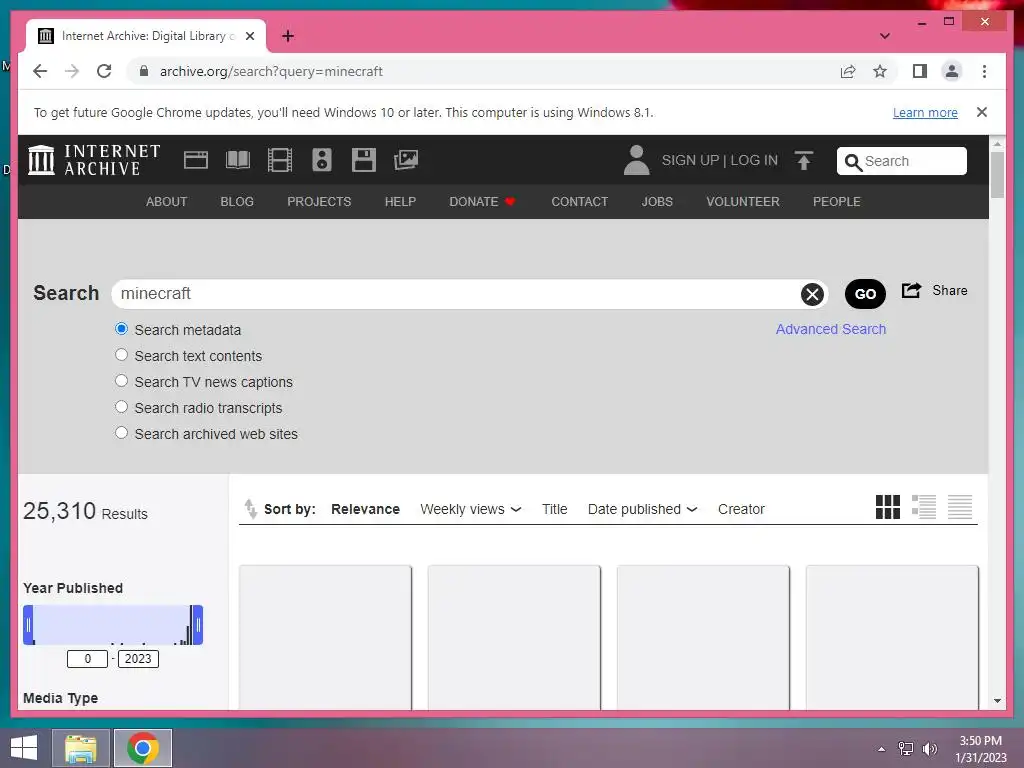
Task: Click the right year range slider handle
Action: click(198, 625)
